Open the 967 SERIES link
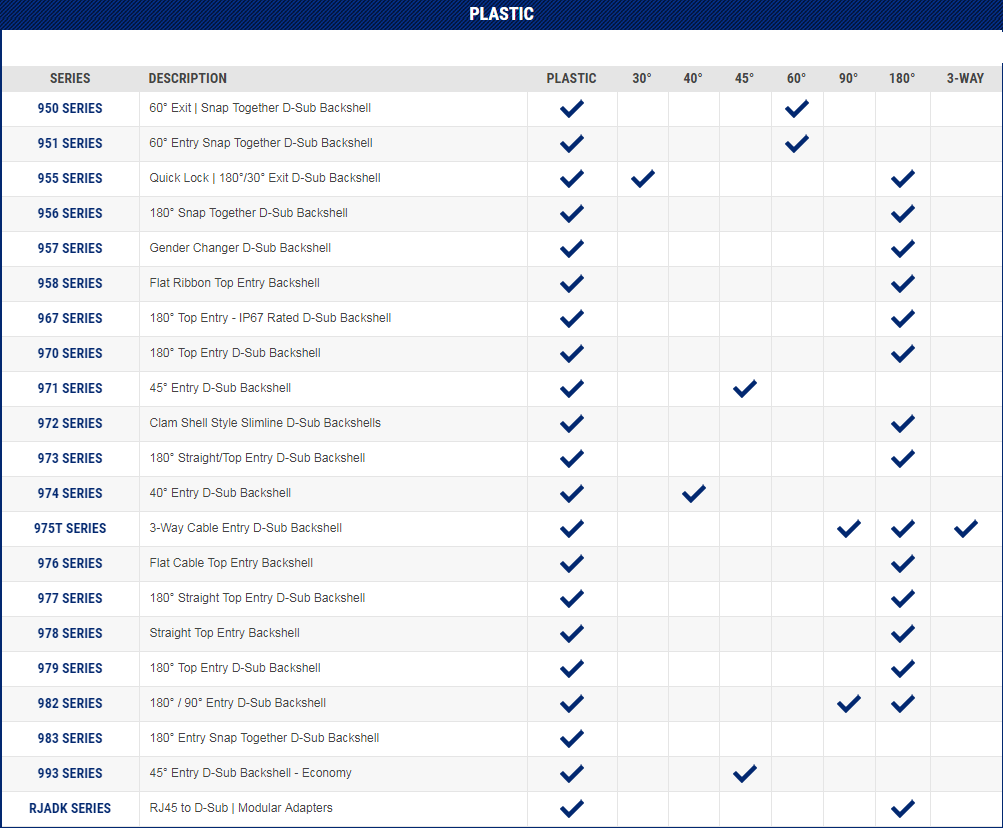The image size is (1003, 828). tap(70, 318)
